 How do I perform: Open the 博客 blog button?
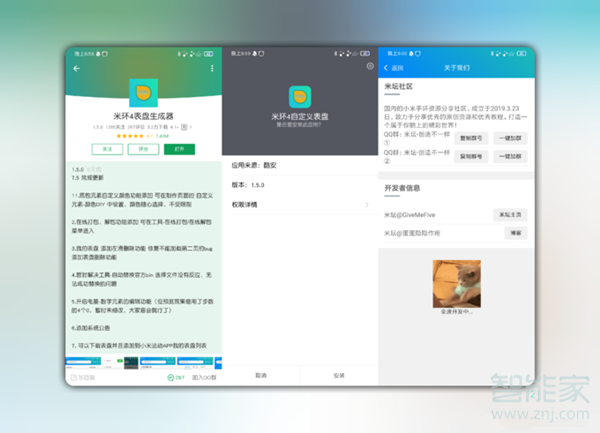tap(516, 233)
